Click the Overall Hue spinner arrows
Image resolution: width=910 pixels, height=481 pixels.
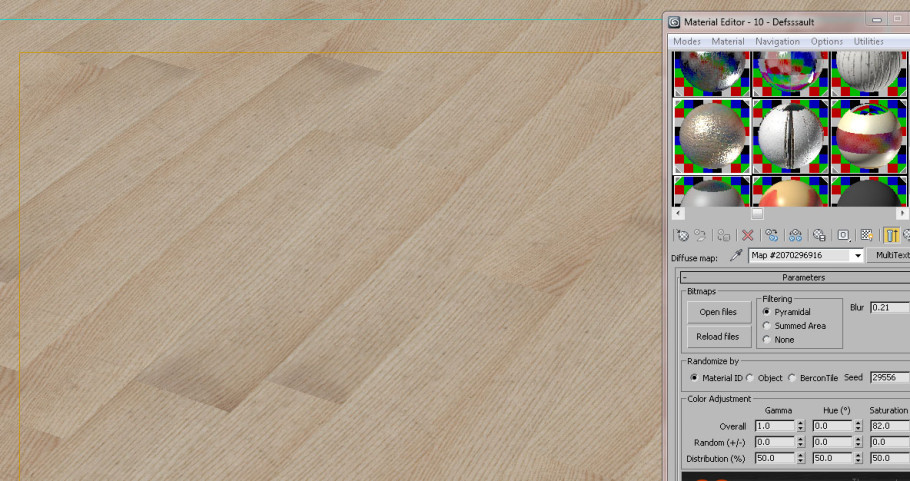click(858, 426)
